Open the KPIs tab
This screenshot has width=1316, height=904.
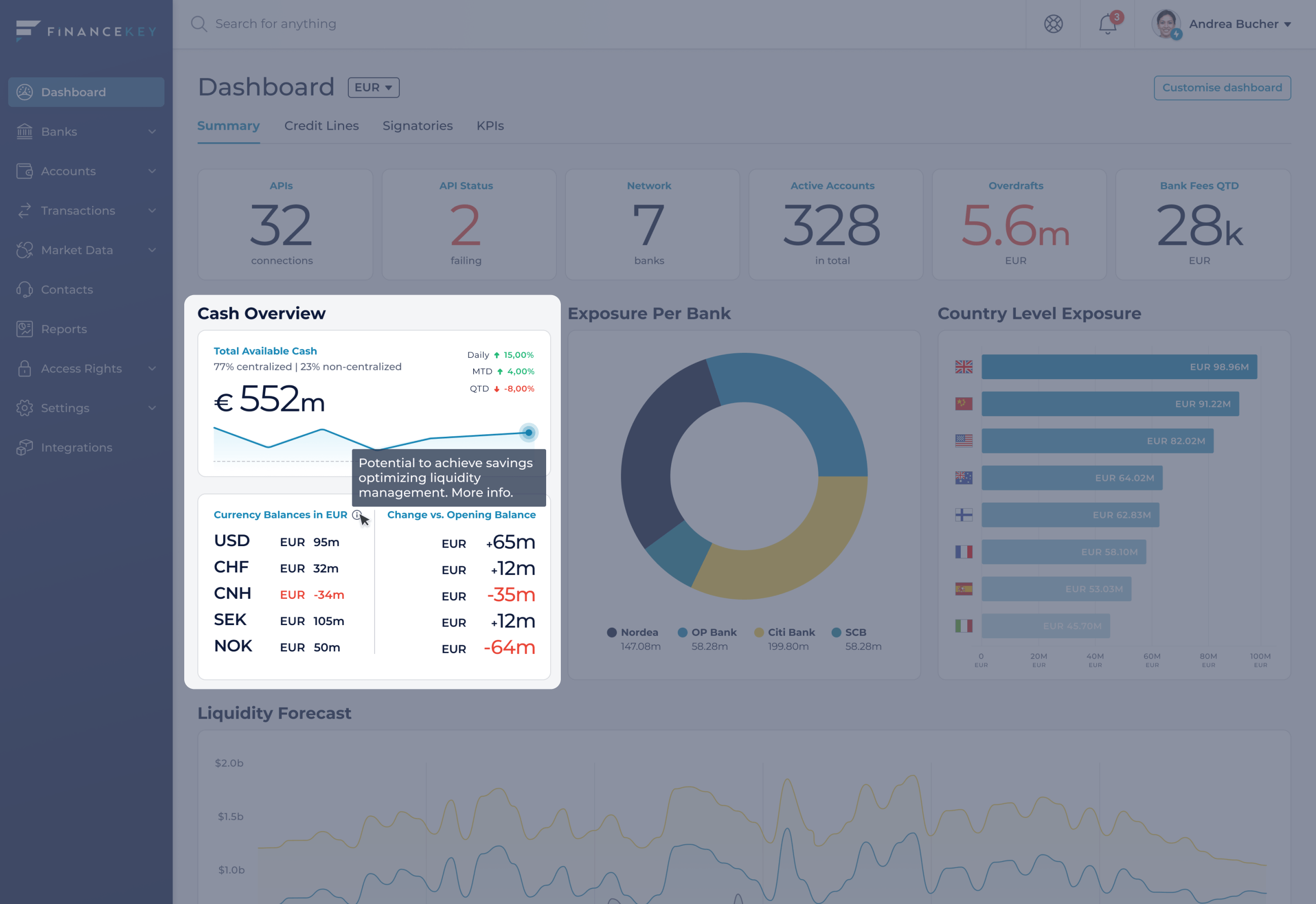click(490, 126)
